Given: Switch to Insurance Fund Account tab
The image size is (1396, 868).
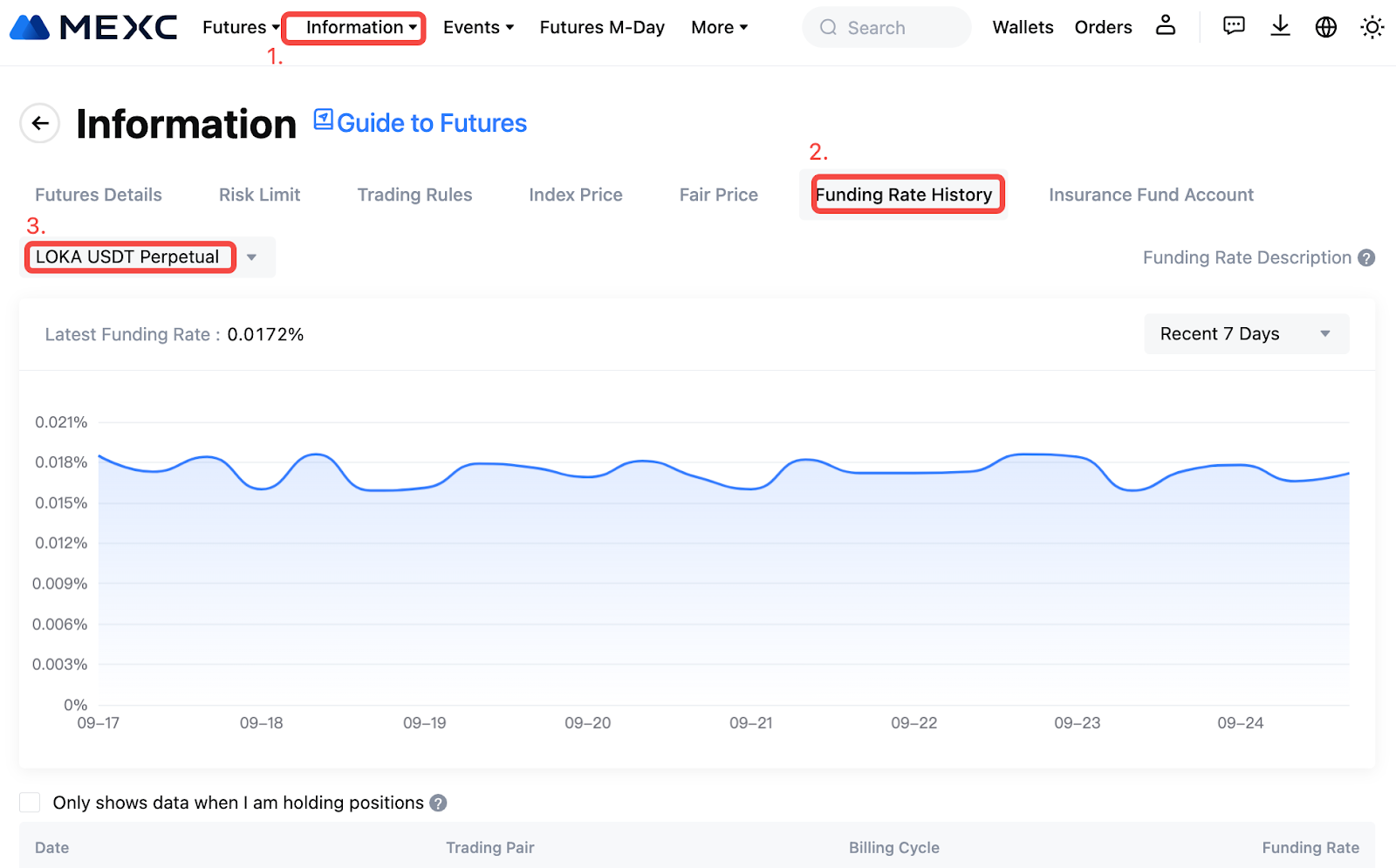Looking at the screenshot, I should (1150, 195).
